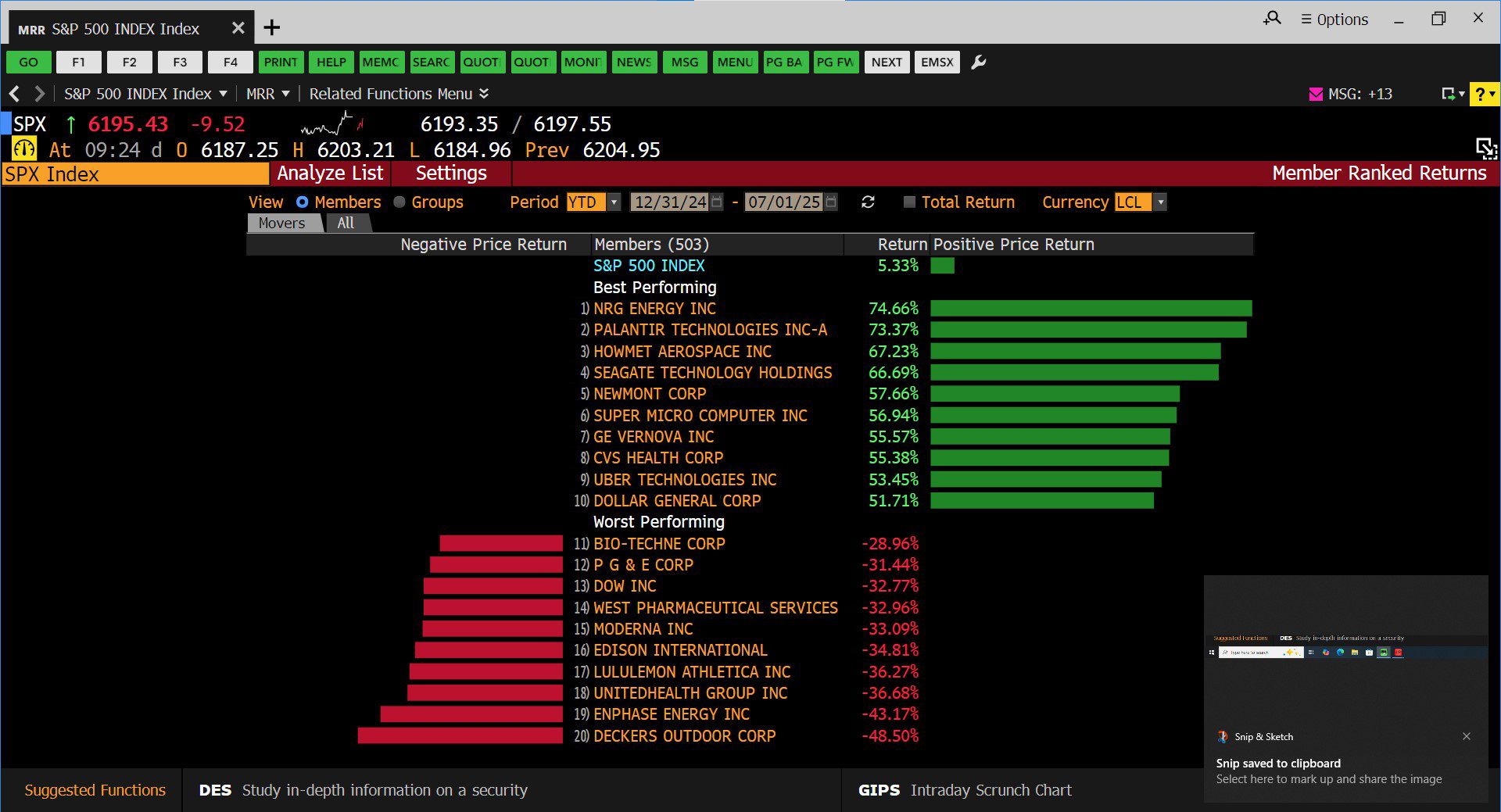The width and height of the screenshot is (1501, 812).
Task: Click the wrench settings icon in the toolbar
Action: point(978,63)
